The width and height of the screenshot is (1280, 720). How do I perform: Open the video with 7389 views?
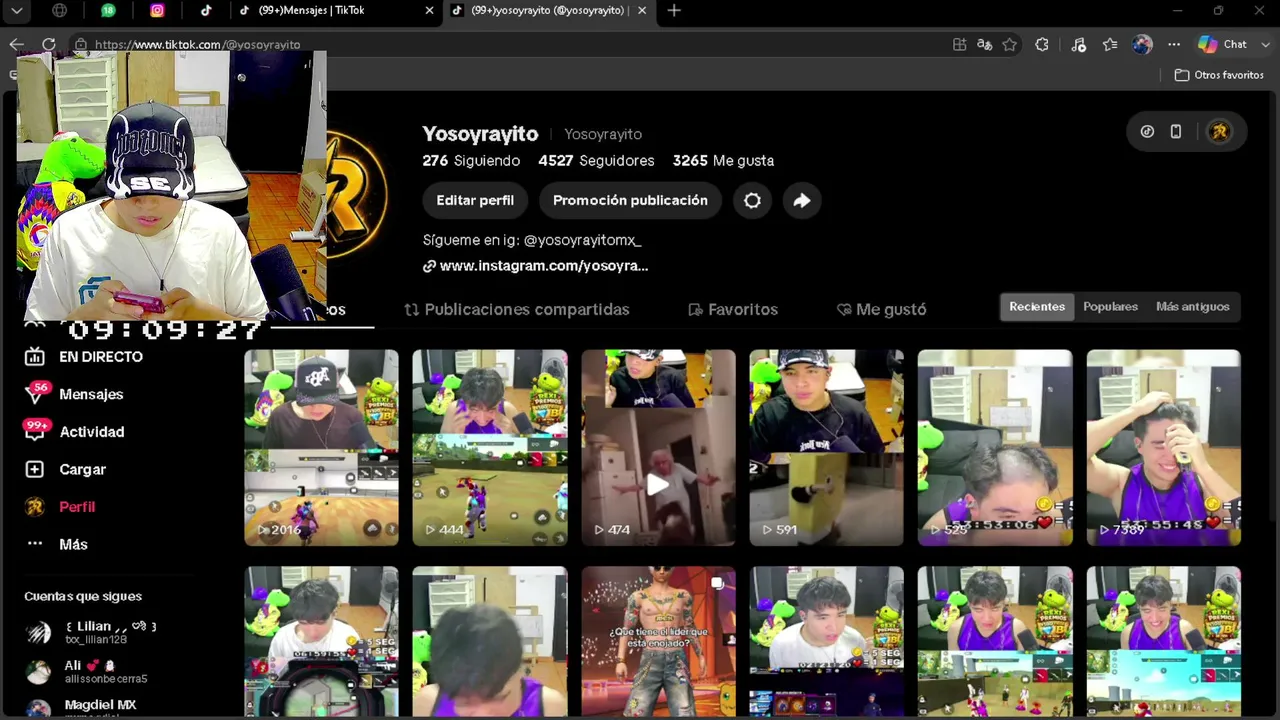(1164, 448)
